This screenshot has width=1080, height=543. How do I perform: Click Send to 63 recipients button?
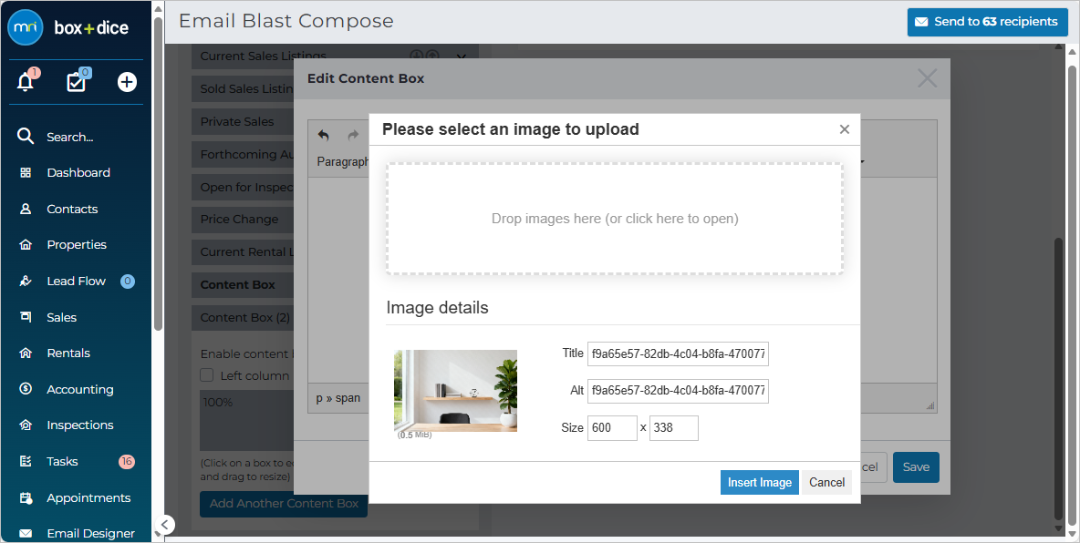coord(987,22)
